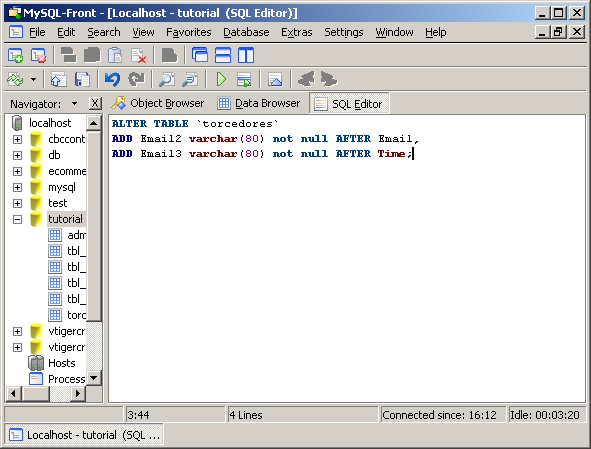Click the picture viewer toolbar icon

[x=275, y=80]
